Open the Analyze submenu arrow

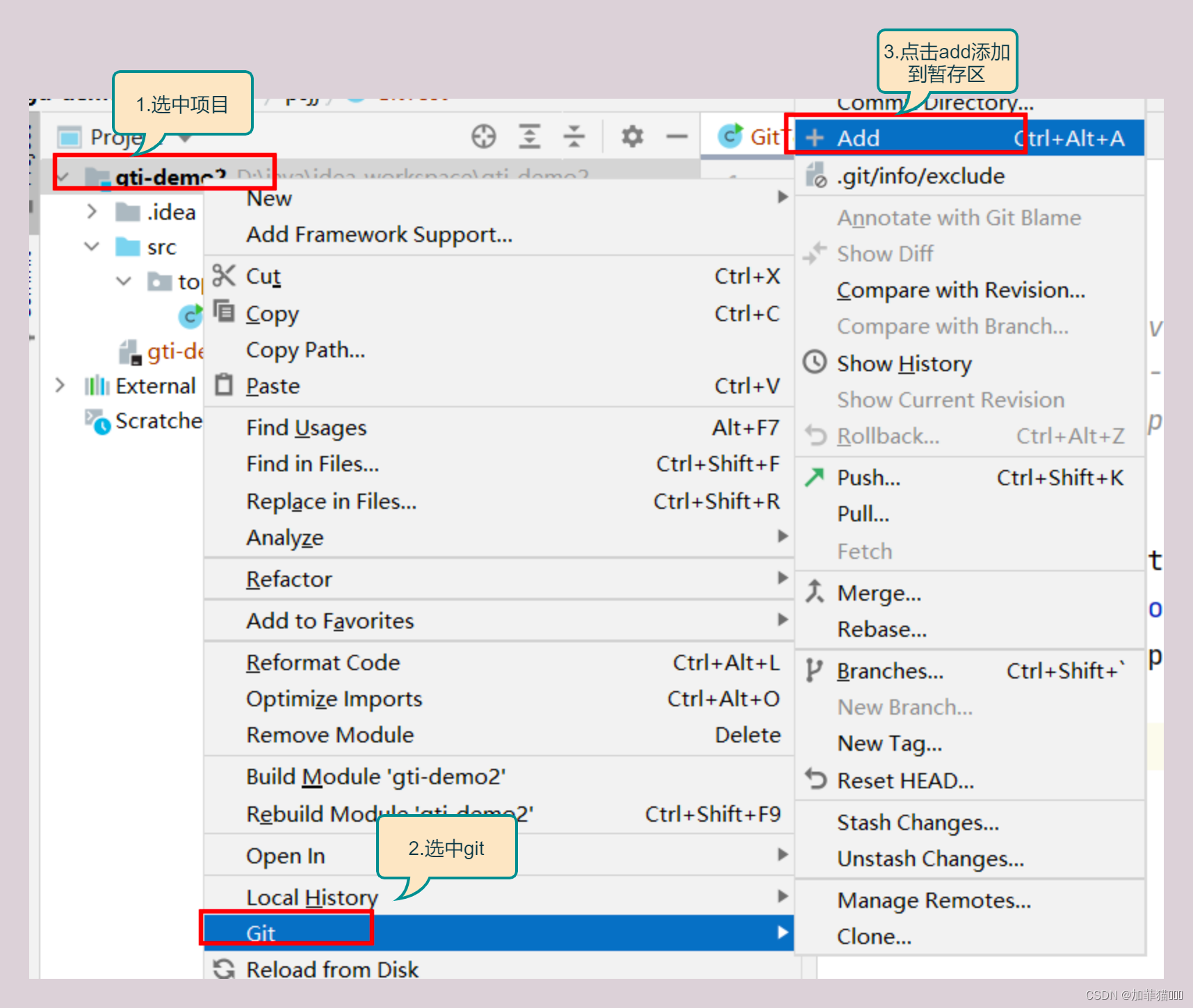pos(782,537)
